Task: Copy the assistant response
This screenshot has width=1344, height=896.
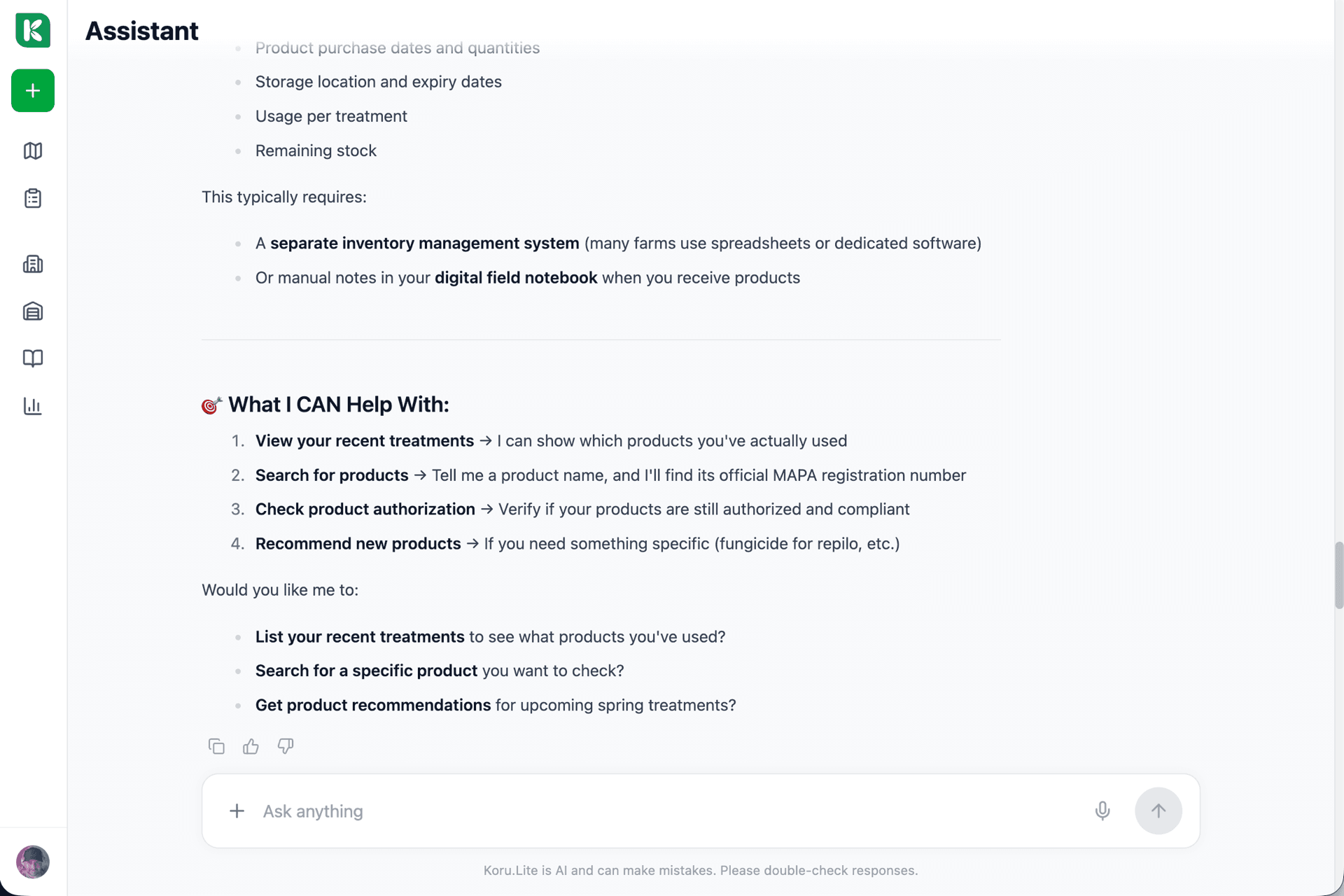Action: click(x=216, y=746)
